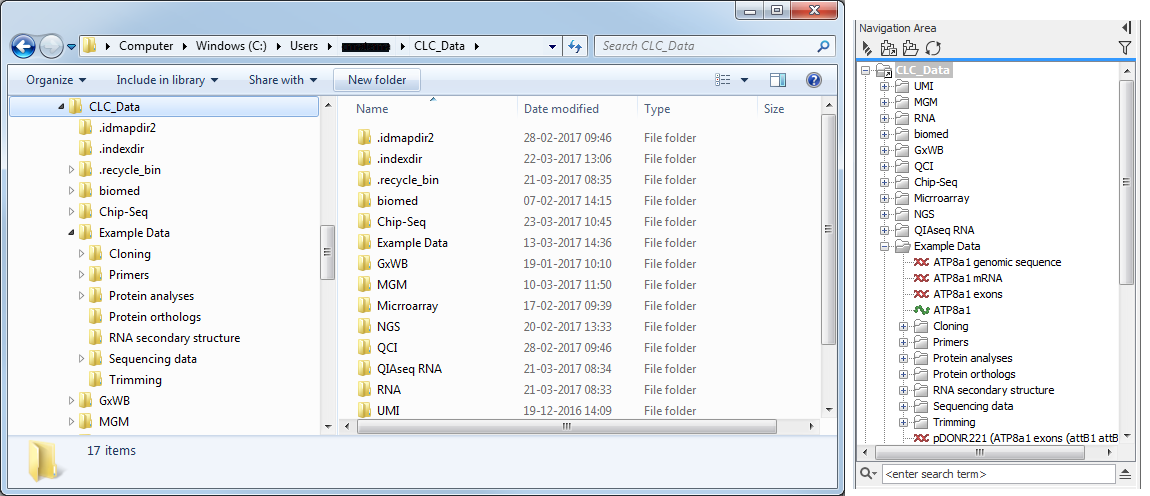The image size is (1150, 496).
Task: Open the Share with menu
Action: (282, 80)
